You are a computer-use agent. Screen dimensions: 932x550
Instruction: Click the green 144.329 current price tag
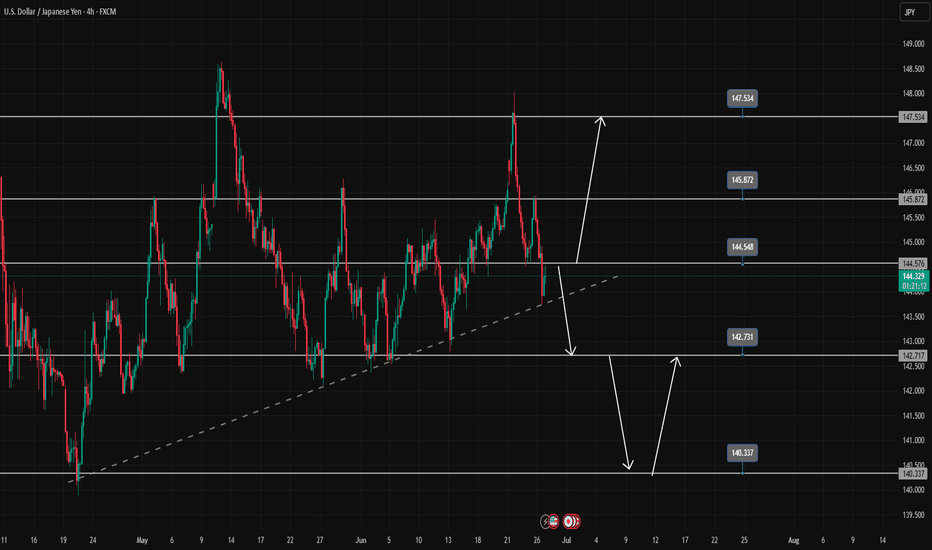click(914, 281)
